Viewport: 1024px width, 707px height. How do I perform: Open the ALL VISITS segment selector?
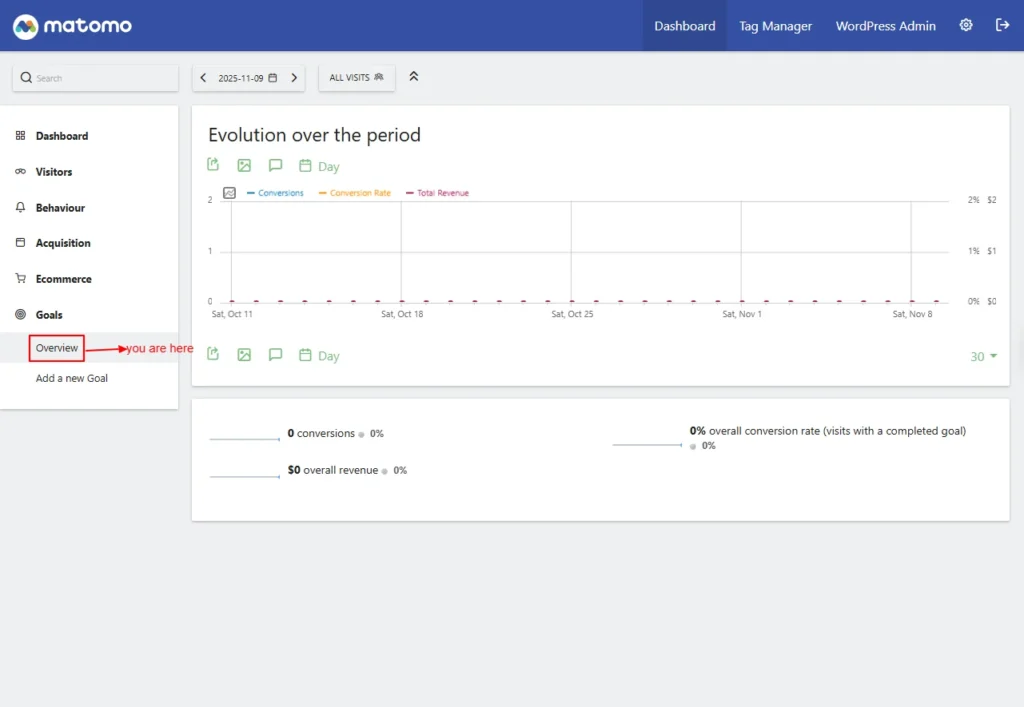click(x=356, y=78)
